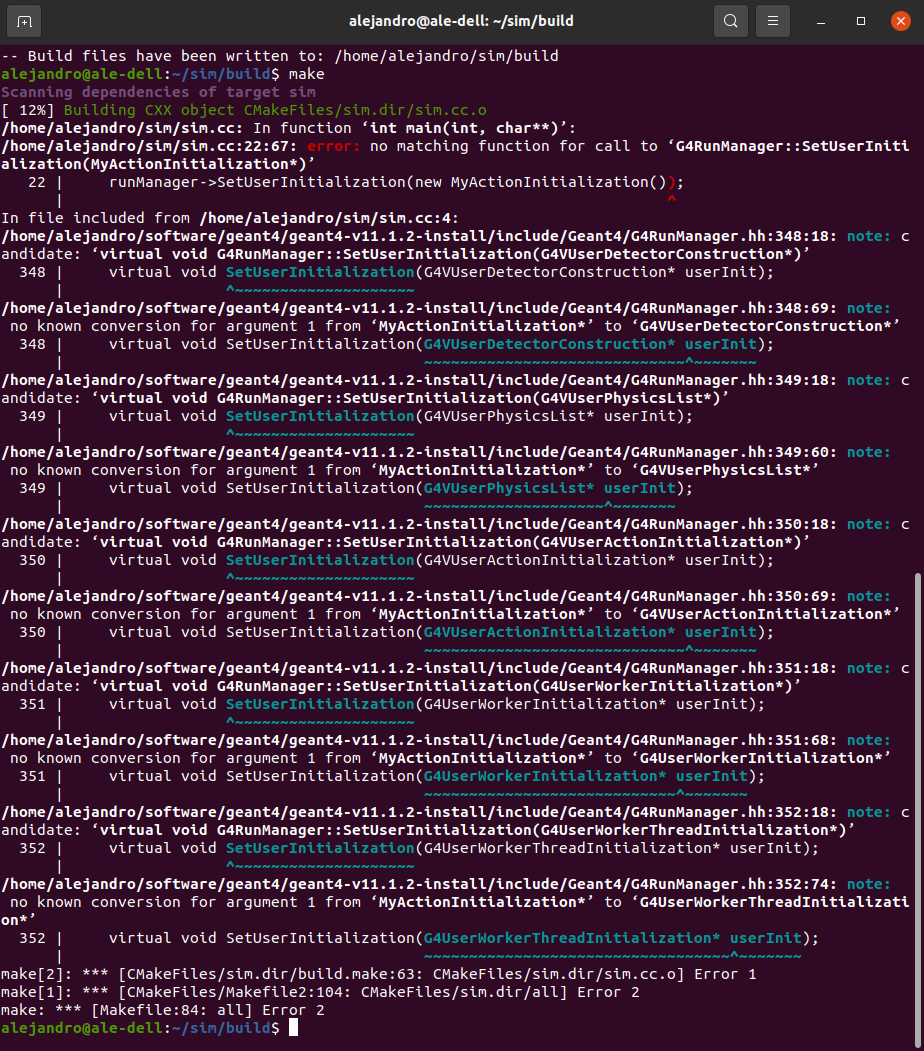
Task: Click highlighted 'G4UserWorkerInitialization* userInit' text
Action: click(586, 777)
